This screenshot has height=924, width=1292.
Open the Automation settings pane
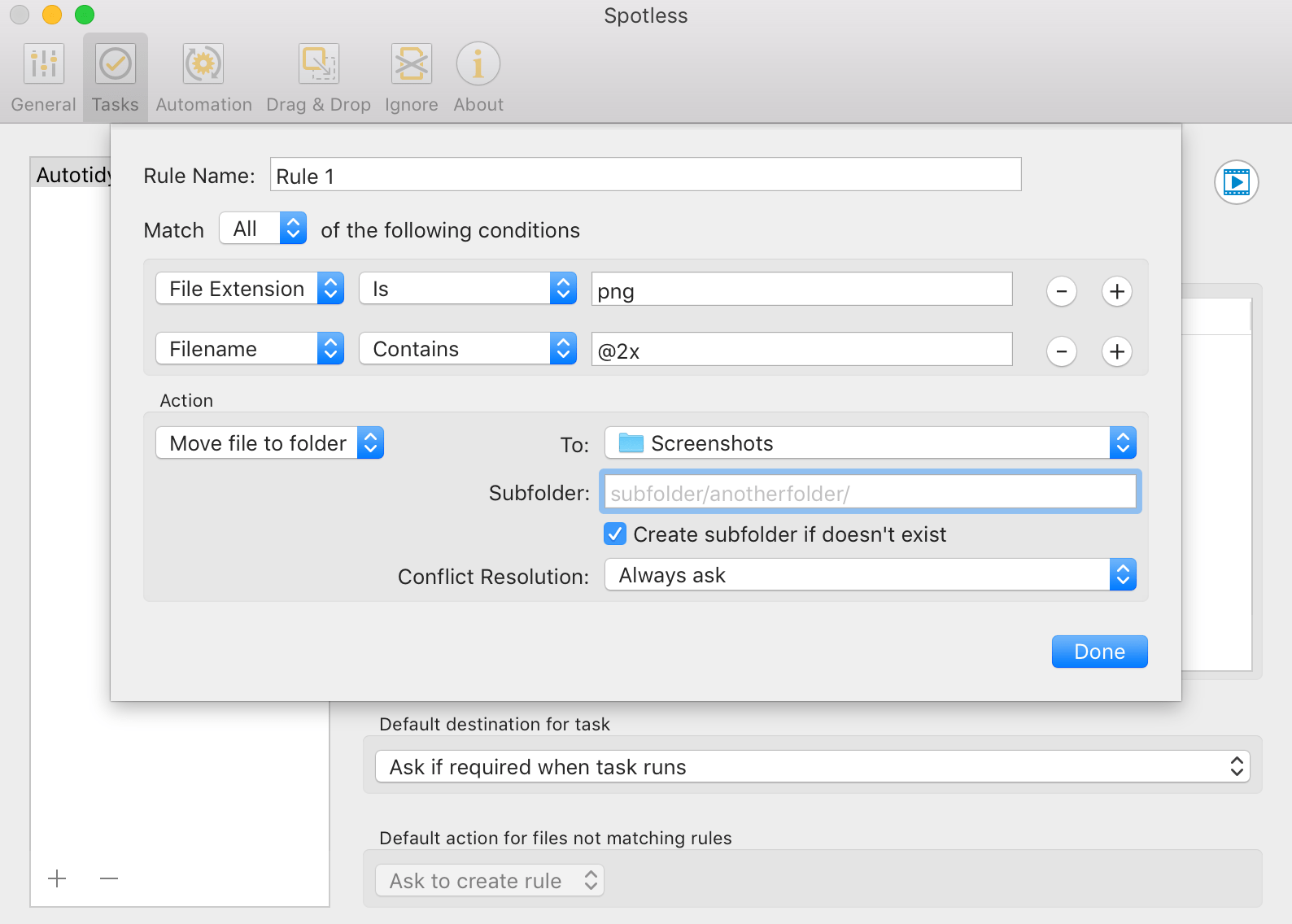pyautogui.click(x=203, y=78)
